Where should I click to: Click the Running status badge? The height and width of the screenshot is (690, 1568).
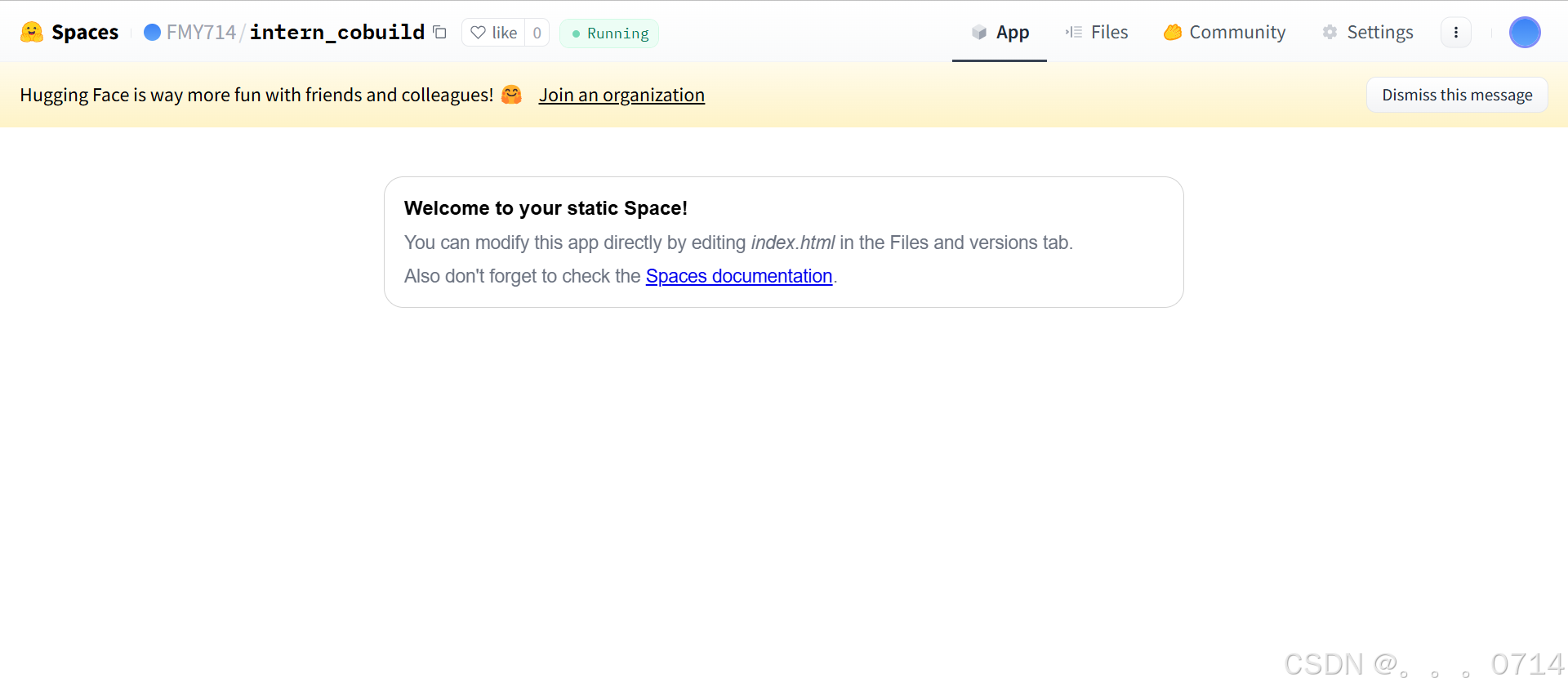[609, 33]
